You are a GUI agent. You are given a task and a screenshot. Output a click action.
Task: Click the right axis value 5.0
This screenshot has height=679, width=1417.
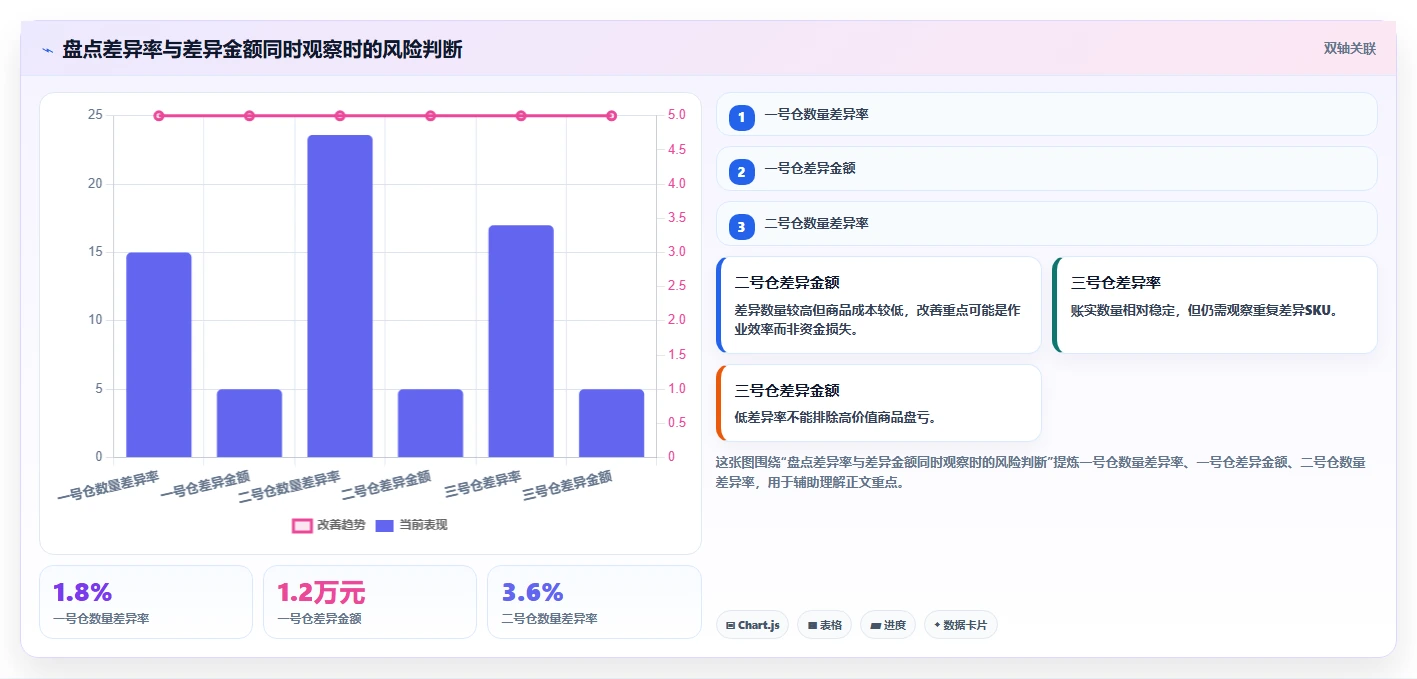click(x=677, y=115)
